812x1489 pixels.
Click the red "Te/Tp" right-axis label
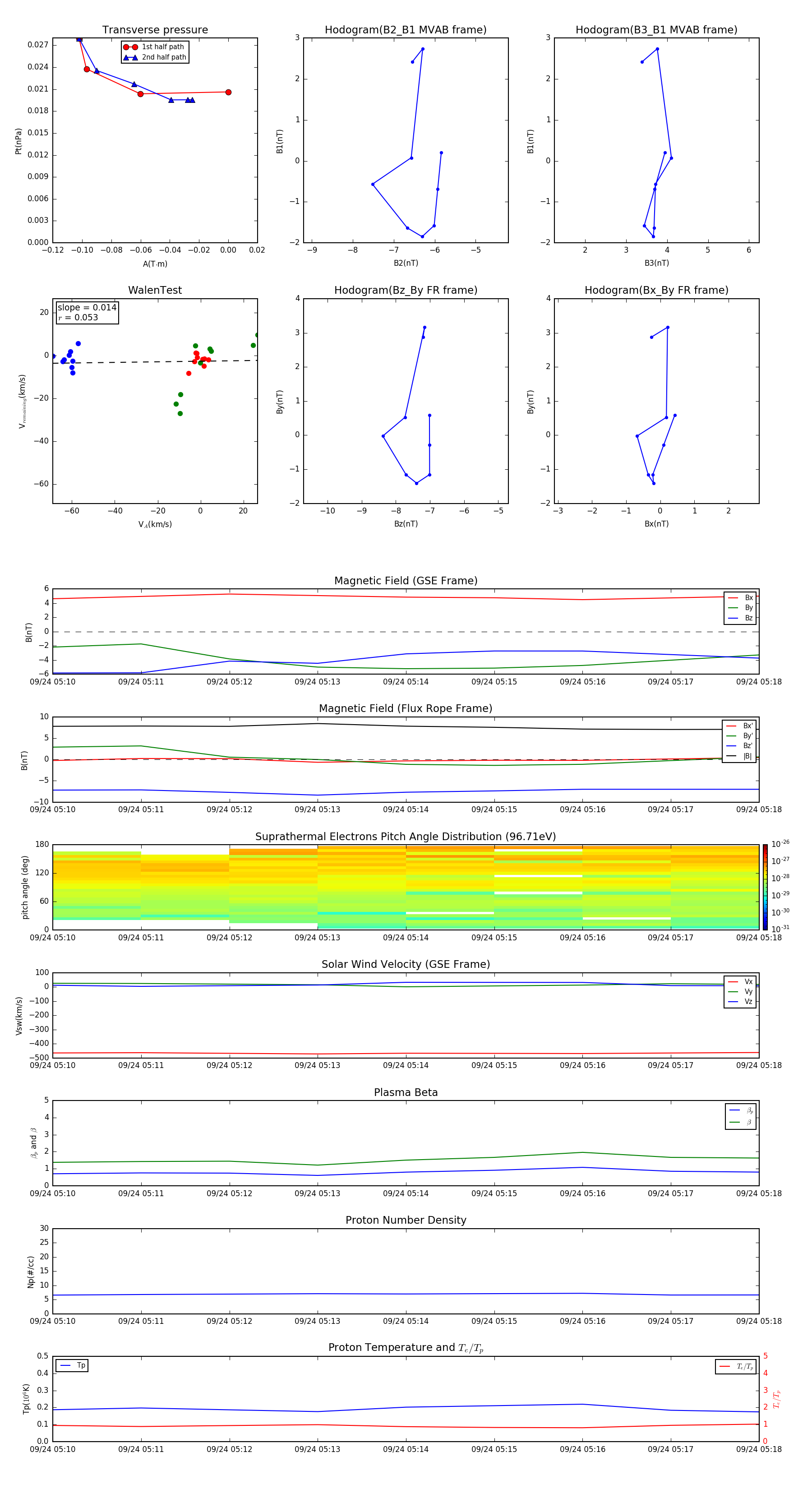[x=776, y=1399]
